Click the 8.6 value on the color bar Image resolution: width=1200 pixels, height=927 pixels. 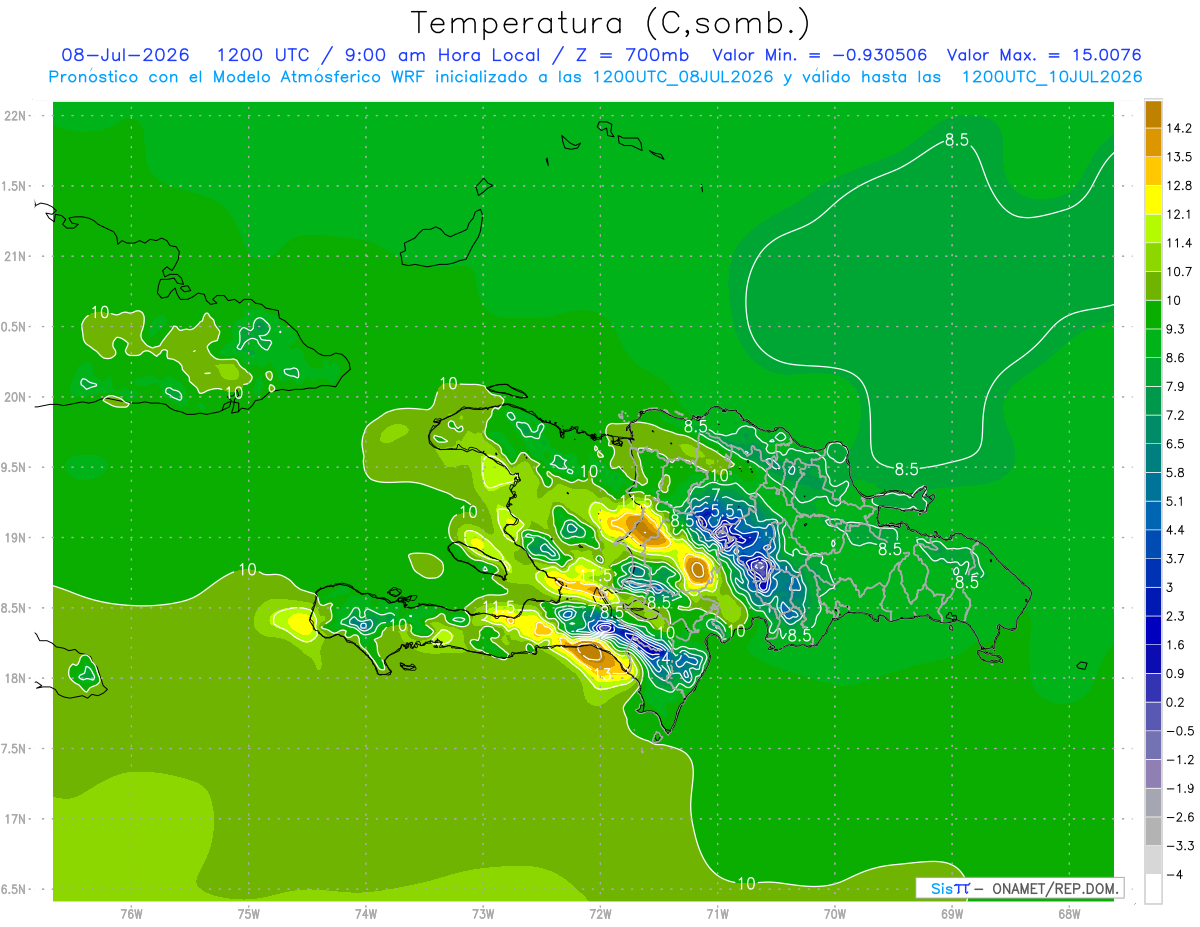(1175, 358)
